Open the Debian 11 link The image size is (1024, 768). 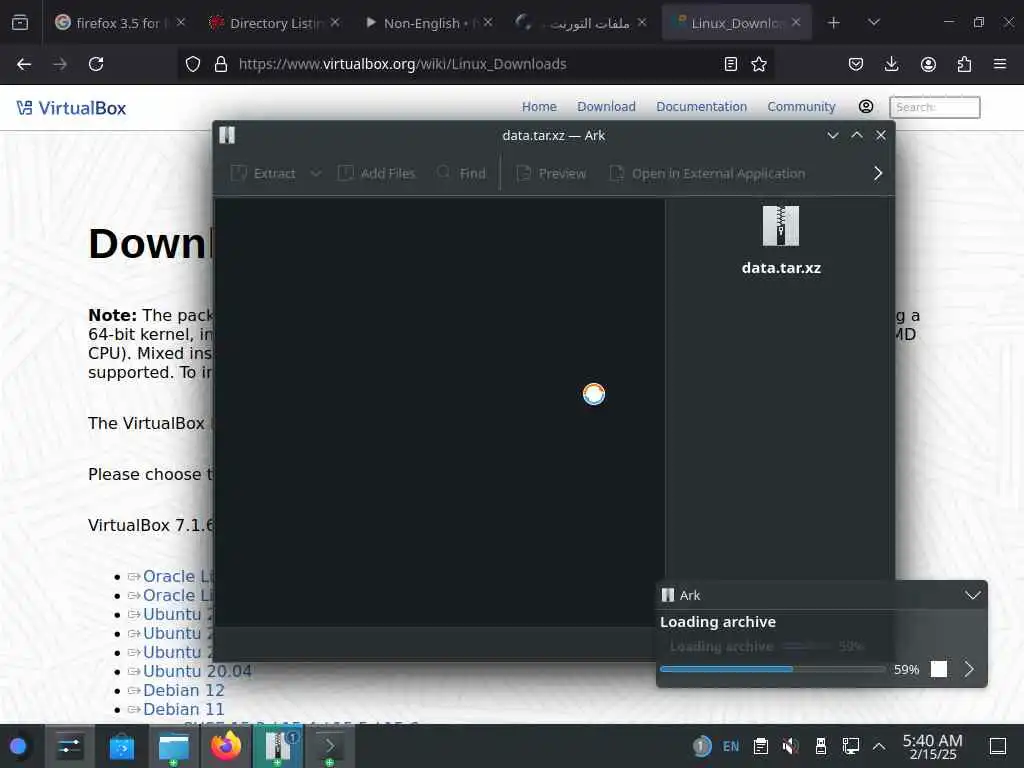184,709
